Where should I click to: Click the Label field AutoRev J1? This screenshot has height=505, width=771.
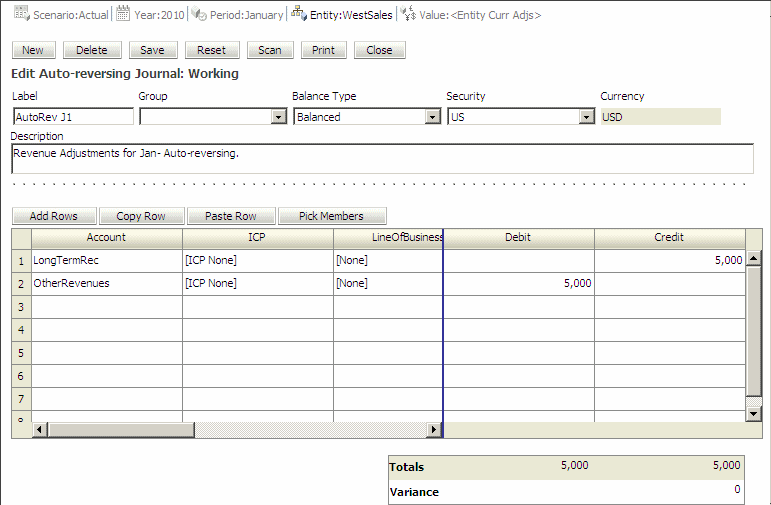tap(73, 117)
